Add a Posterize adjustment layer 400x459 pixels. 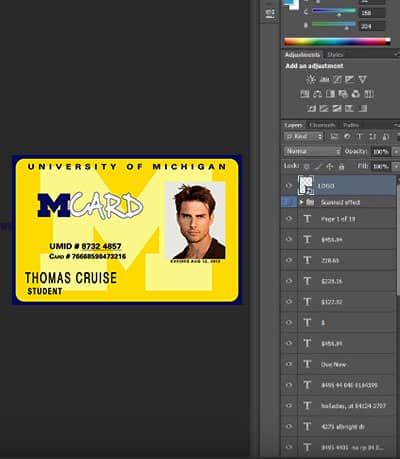tap(324, 108)
